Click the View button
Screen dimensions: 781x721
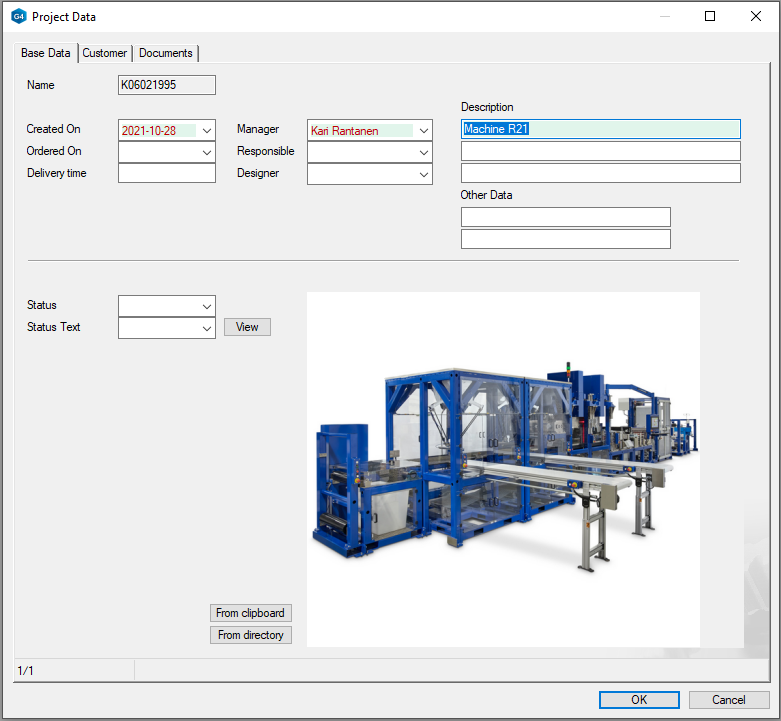(x=247, y=327)
